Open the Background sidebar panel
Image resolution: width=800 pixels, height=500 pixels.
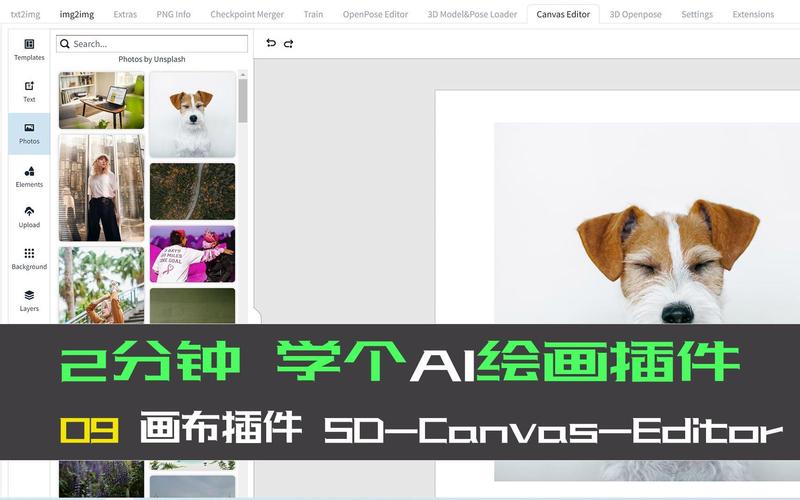pyautogui.click(x=29, y=259)
